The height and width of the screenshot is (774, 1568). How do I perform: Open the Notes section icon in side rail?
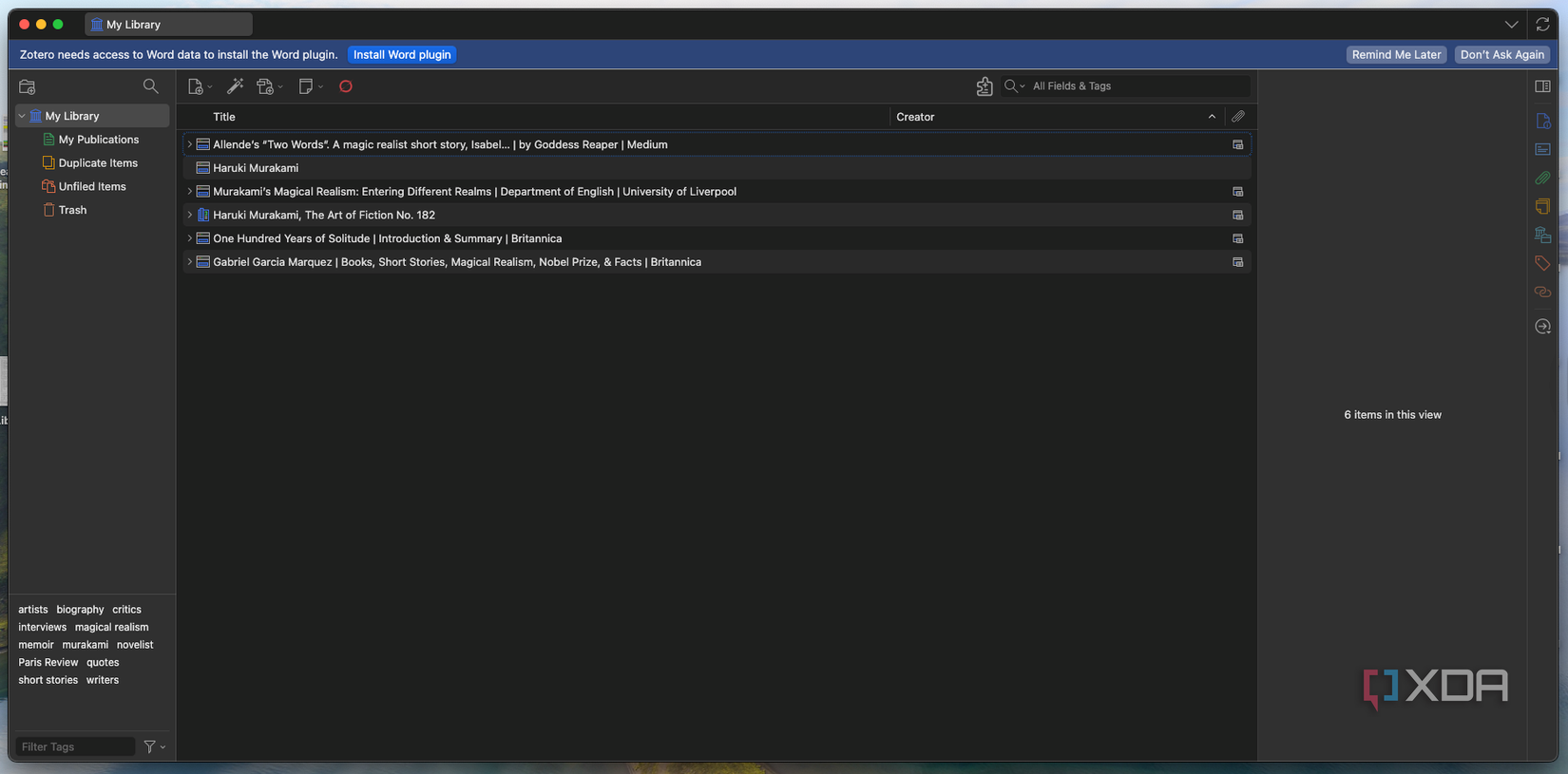[x=1542, y=206]
